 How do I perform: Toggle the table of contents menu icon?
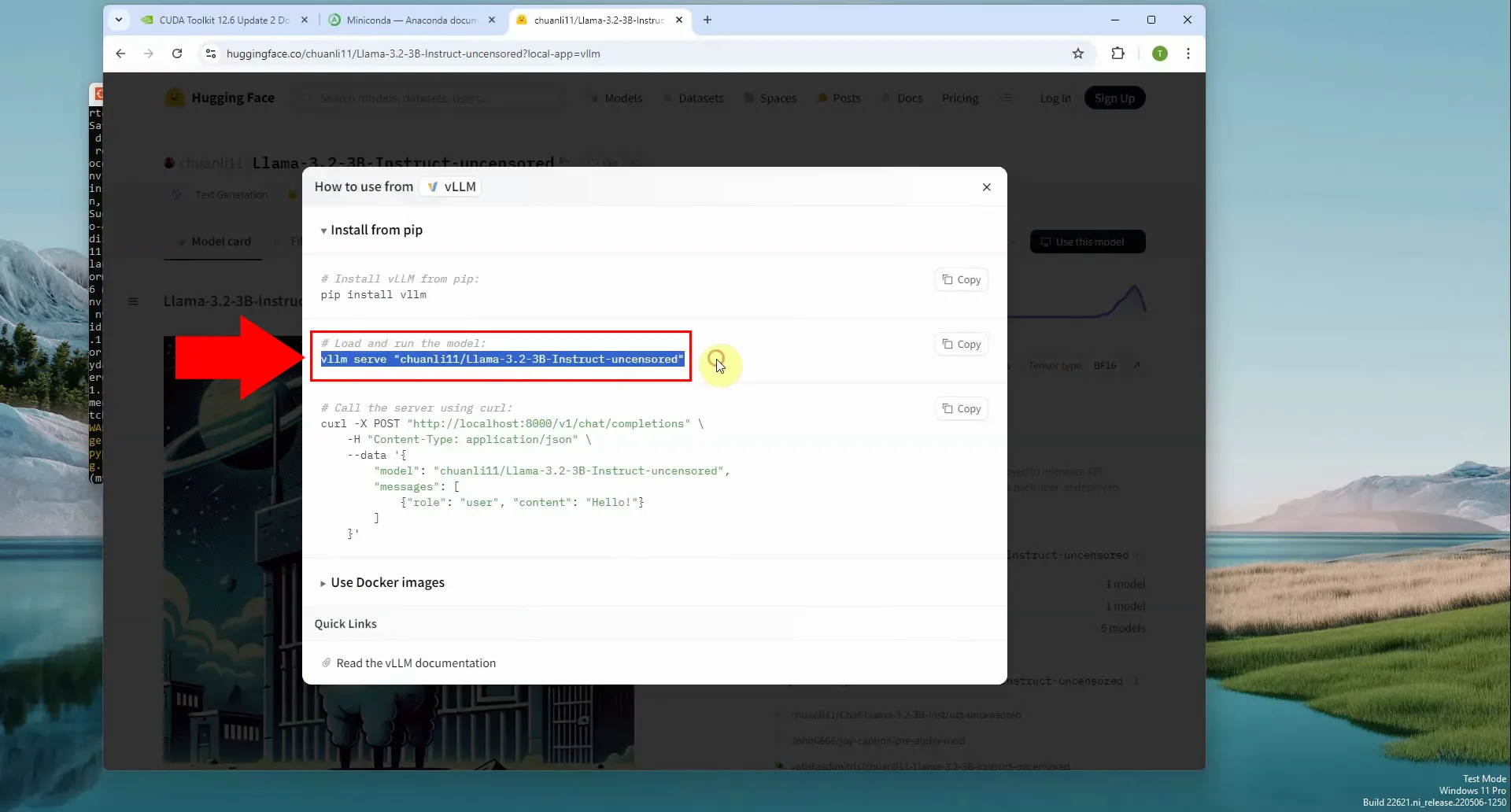pos(133,301)
